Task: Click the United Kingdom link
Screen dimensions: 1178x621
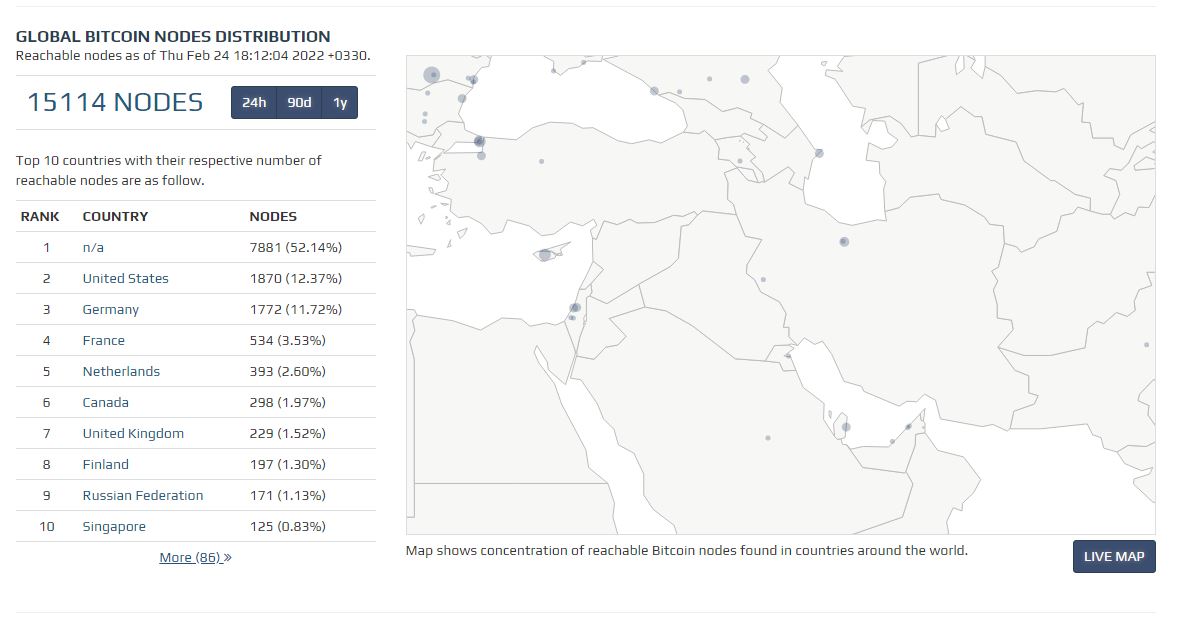Action: tap(133, 433)
